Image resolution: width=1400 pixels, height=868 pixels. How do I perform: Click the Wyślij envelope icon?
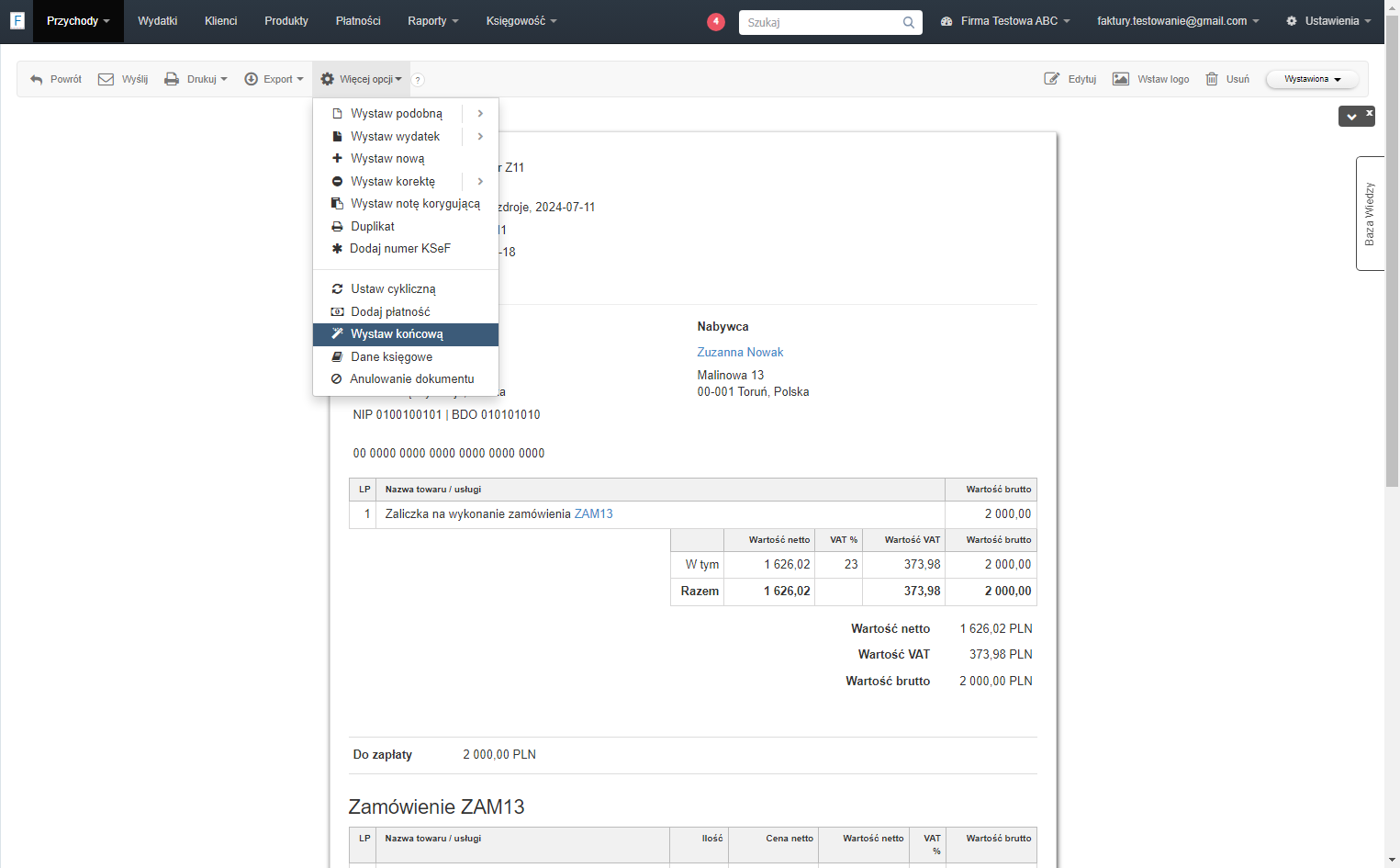(x=106, y=79)
